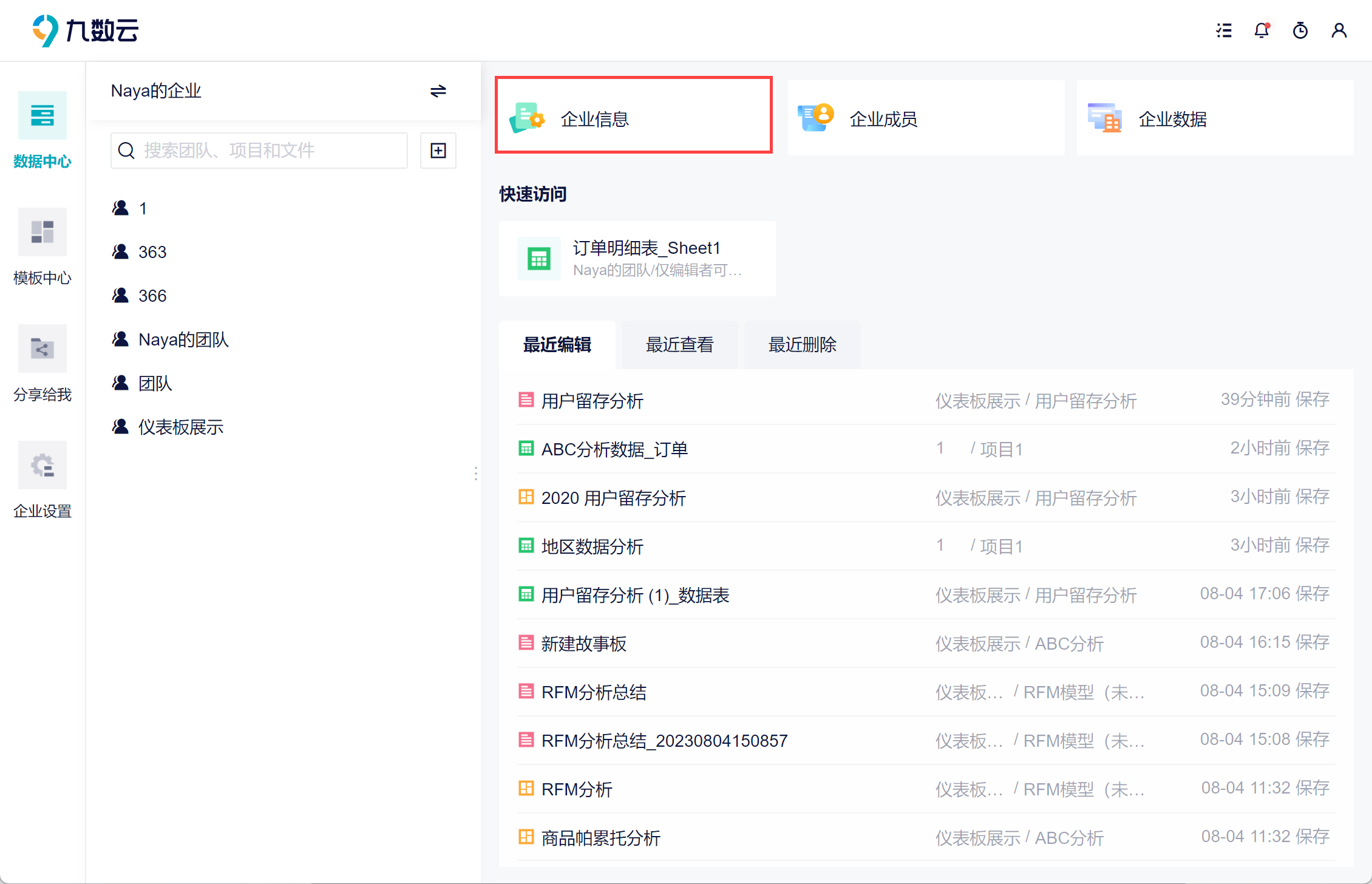The width and height of the screenshot is (1372, 884).
Task: Click the task list icon in header
Action: click(1224, 30)
